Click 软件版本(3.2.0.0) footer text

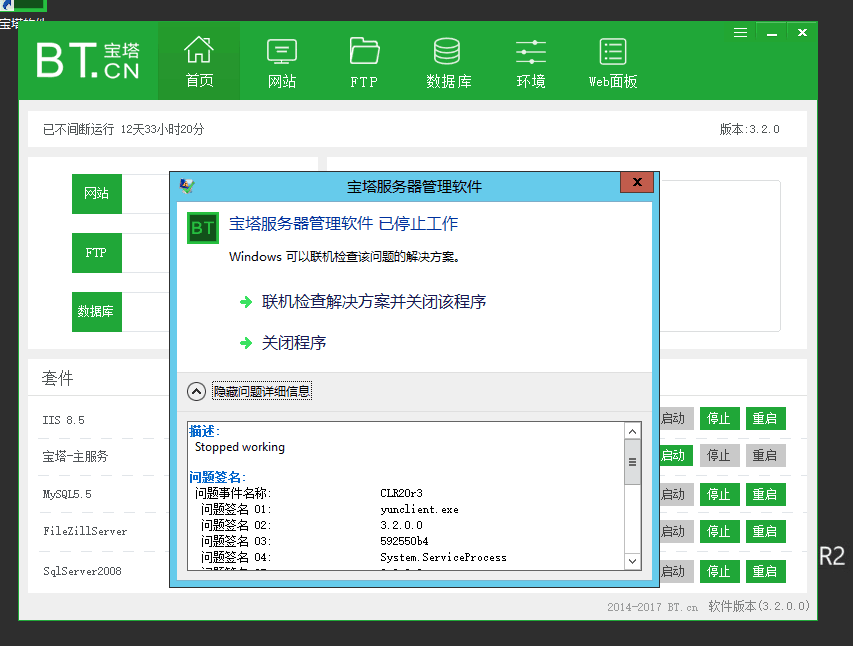point(759,606)
